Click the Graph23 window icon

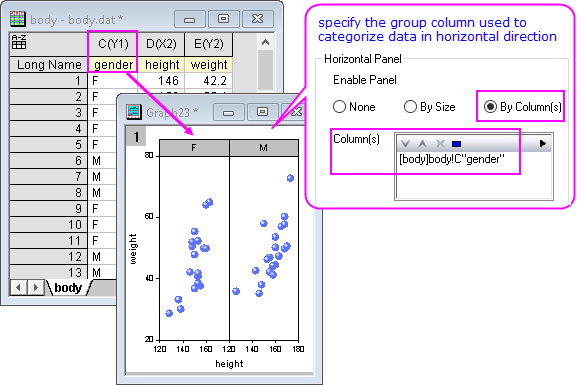[133, 112]
